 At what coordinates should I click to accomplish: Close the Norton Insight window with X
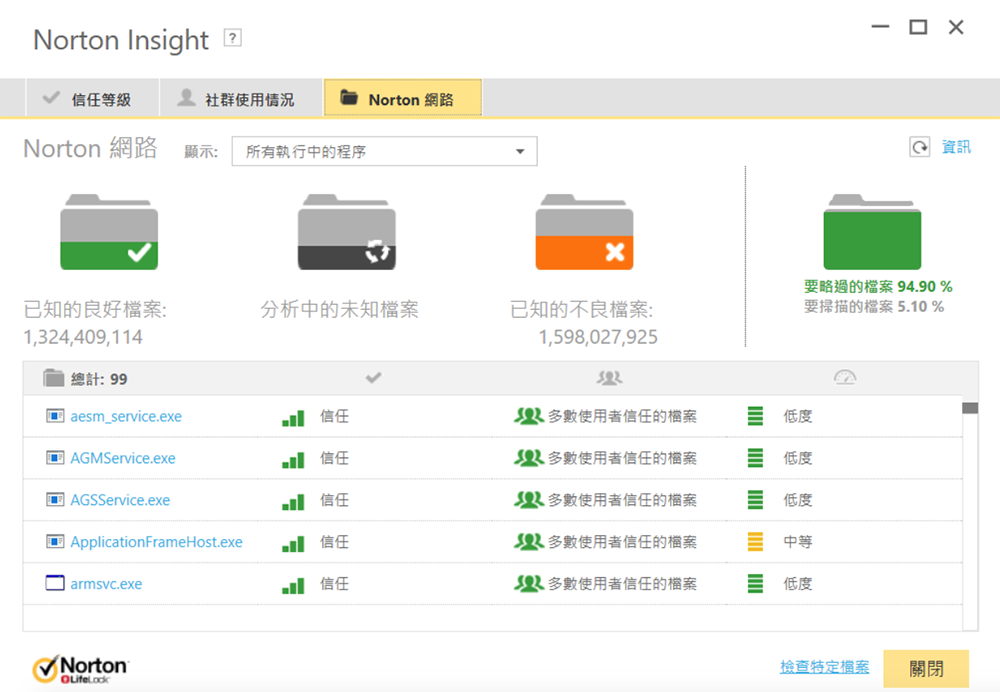click(x=956, y=27)
